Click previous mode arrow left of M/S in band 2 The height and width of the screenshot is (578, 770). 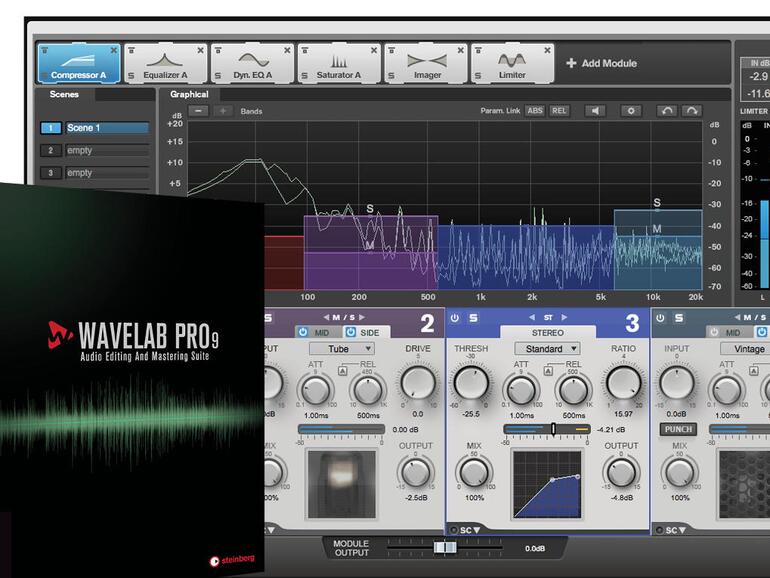[326, 318]
